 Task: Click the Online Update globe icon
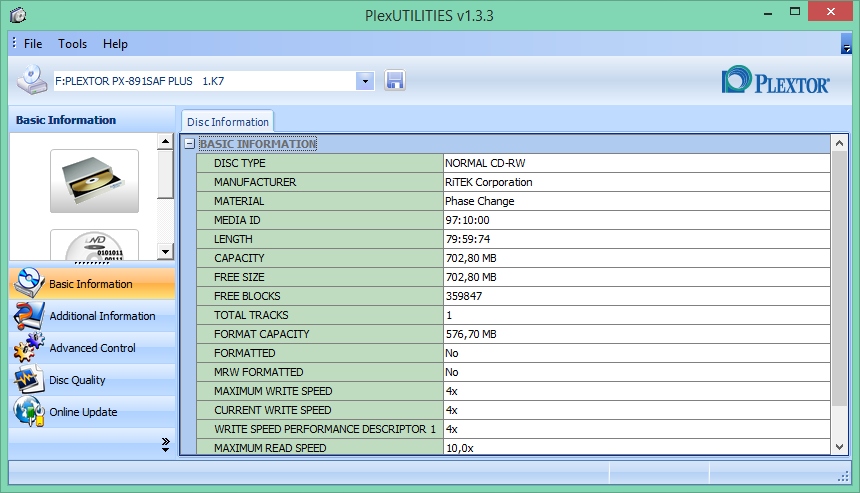[x=28, y=412]
